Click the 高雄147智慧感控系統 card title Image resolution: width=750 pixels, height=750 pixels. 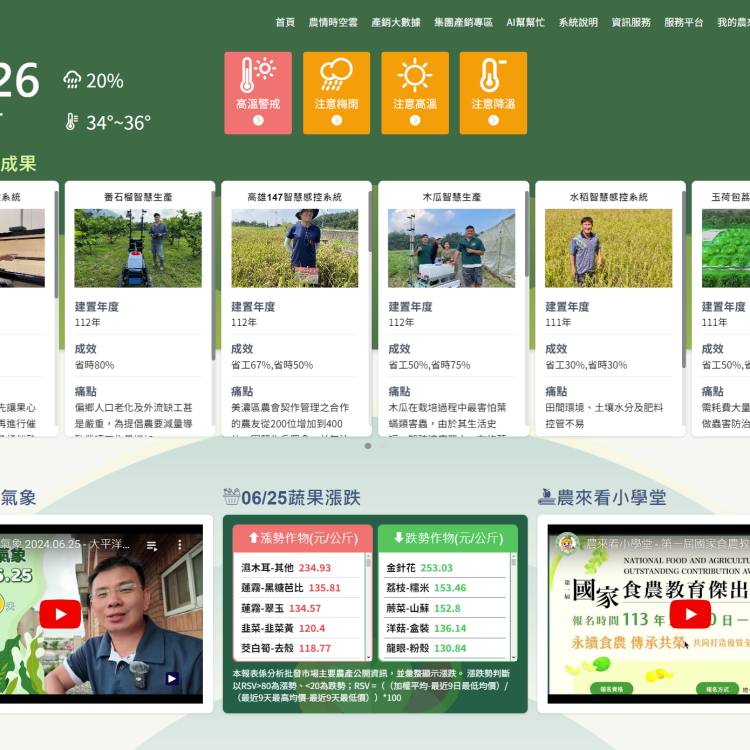(295, 197)
